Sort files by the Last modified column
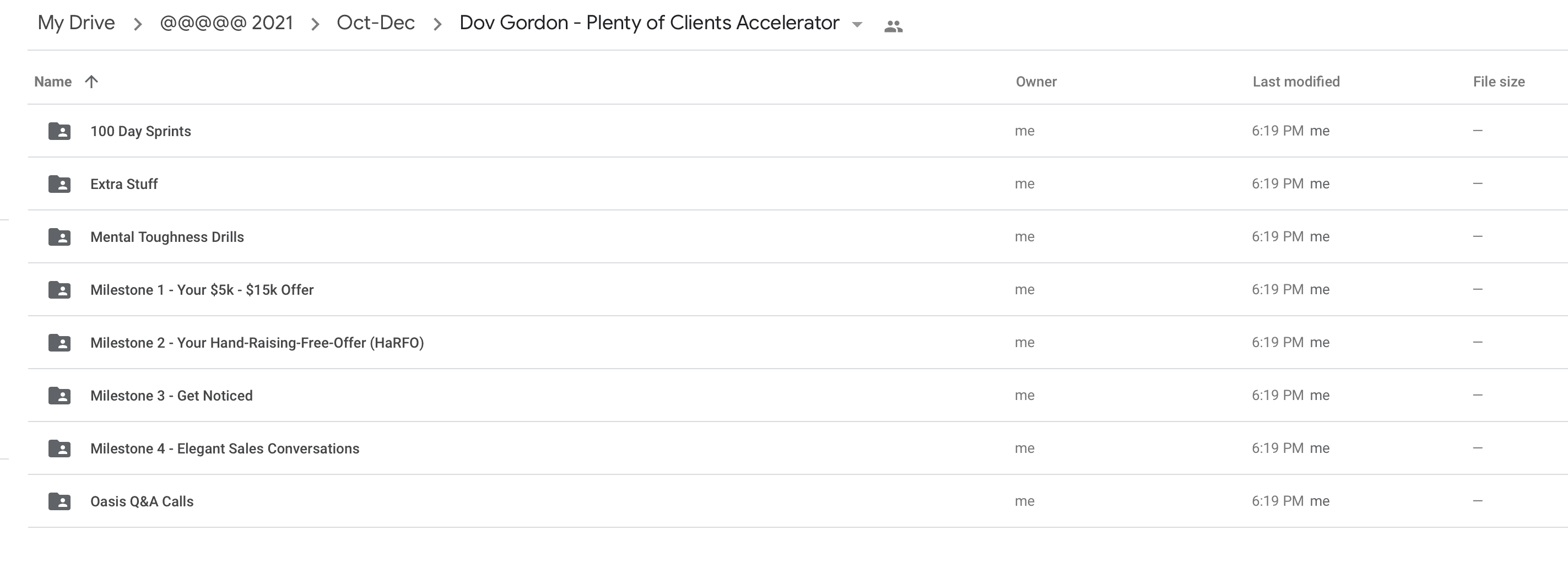Image resolution: width=1568 pixels, height=562 pixels. [1296, 82]
